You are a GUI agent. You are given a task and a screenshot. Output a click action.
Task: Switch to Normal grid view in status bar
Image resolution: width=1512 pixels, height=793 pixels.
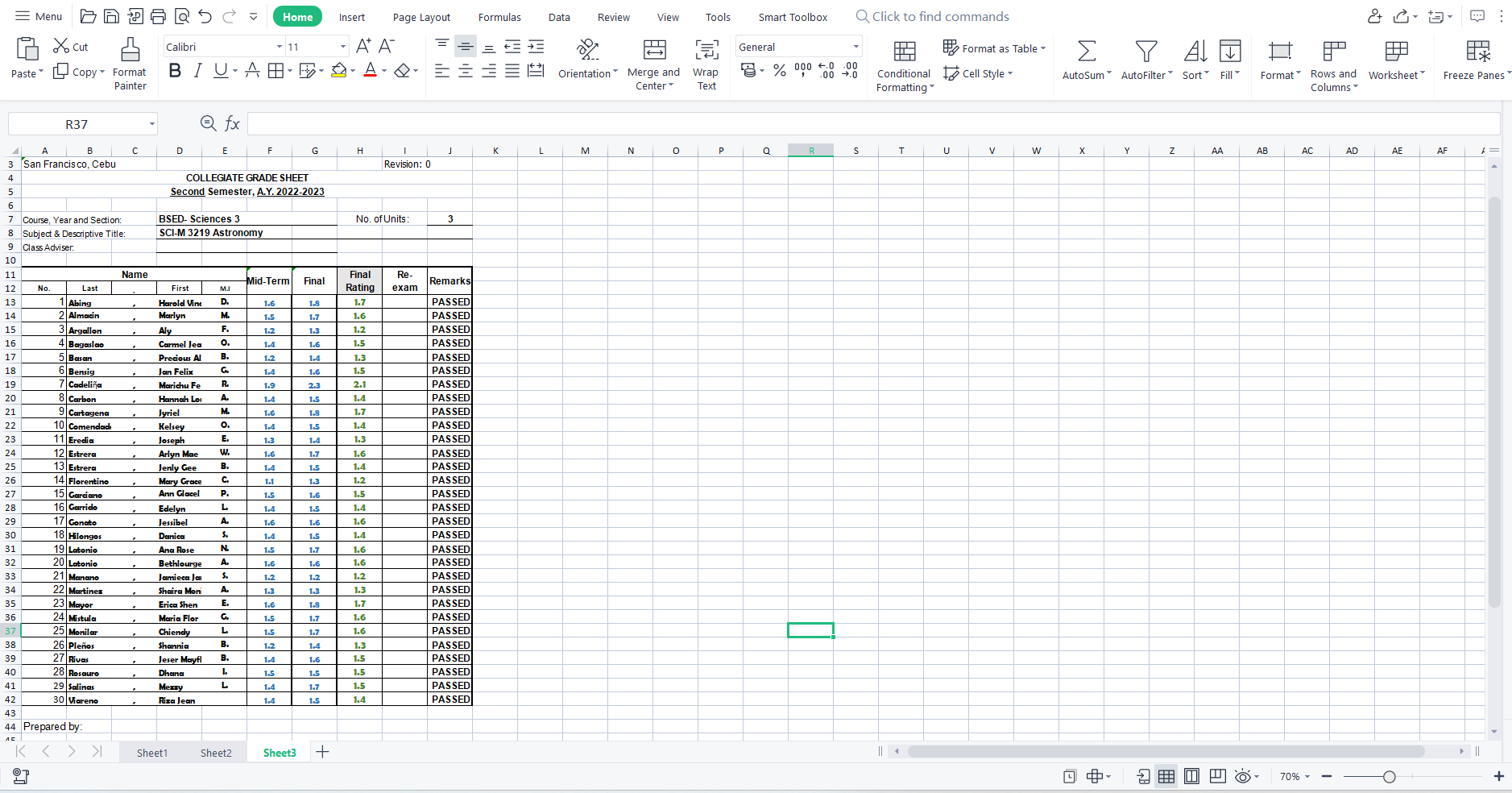1166,776
